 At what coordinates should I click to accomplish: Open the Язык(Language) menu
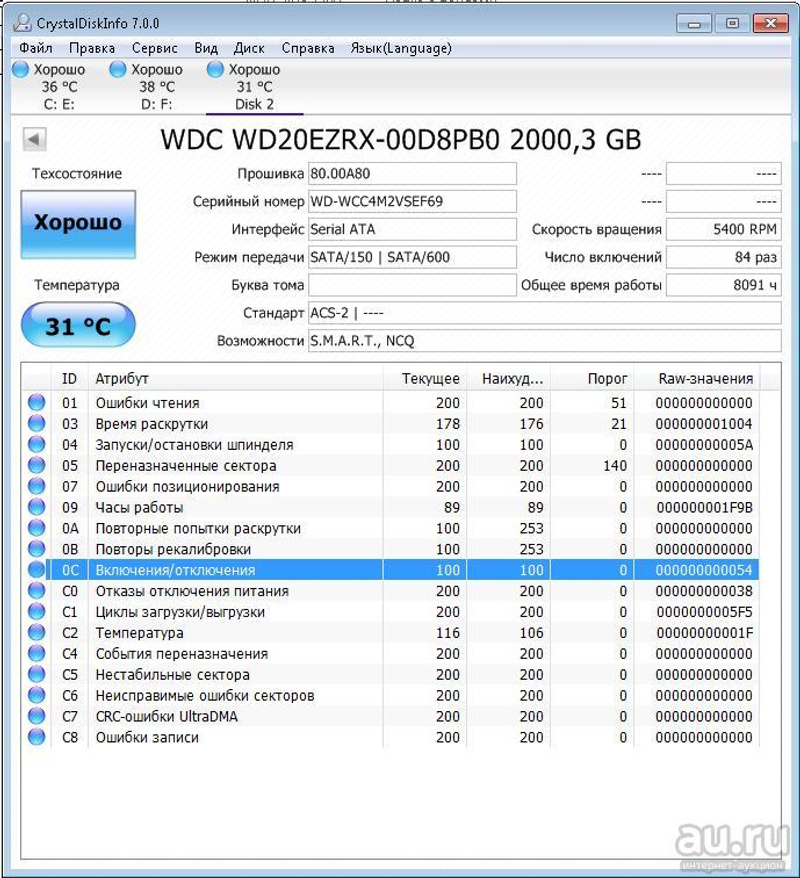click(x=401, y=48)
